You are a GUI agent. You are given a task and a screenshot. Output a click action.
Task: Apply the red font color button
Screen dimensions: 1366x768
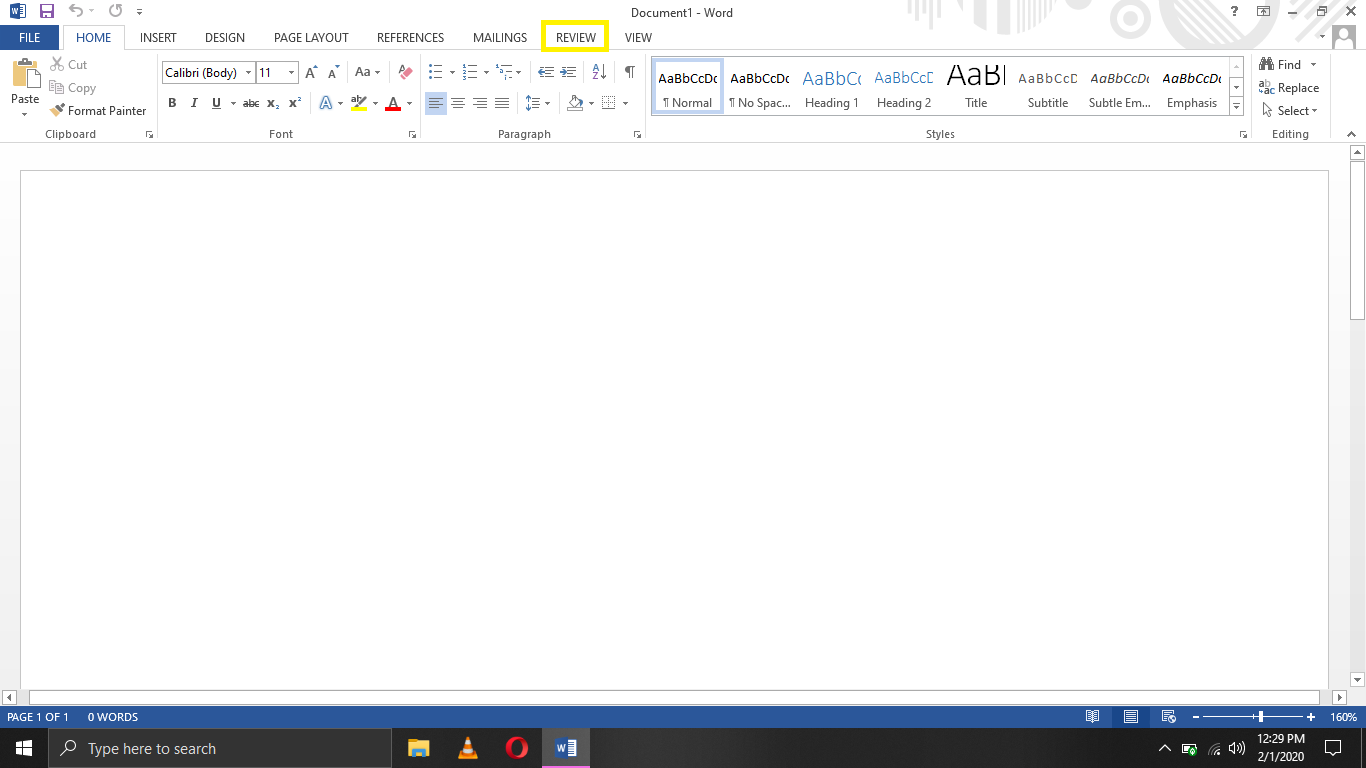393,103
